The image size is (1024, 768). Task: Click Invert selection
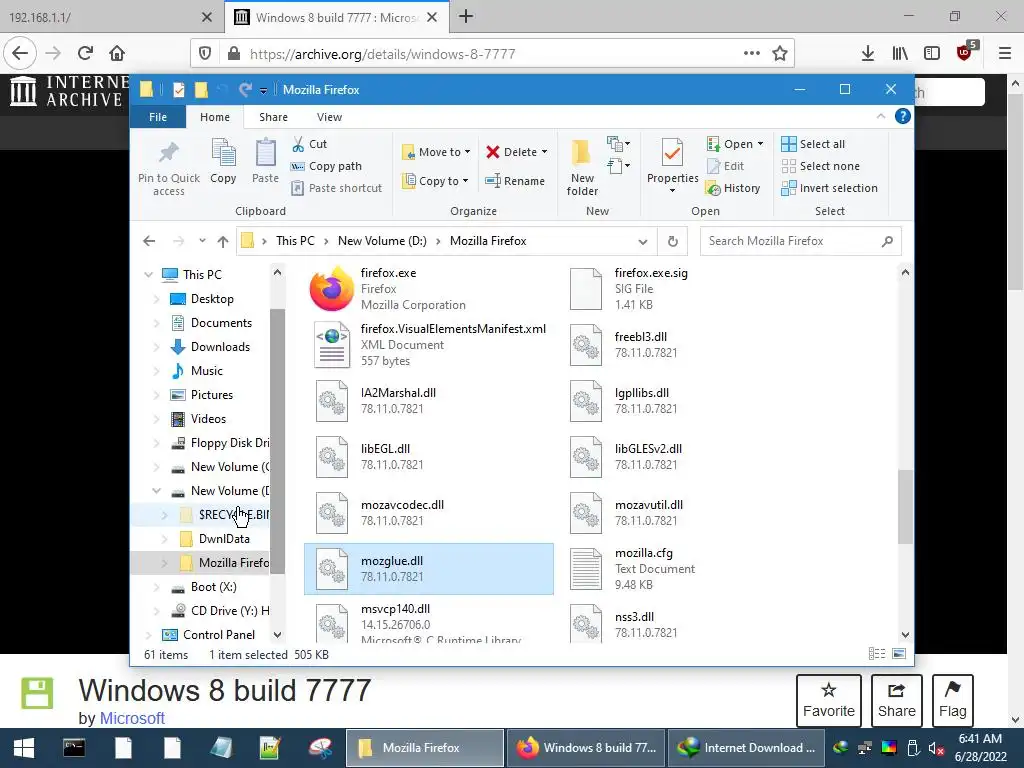pyautogui.click(x=829, y=188)
